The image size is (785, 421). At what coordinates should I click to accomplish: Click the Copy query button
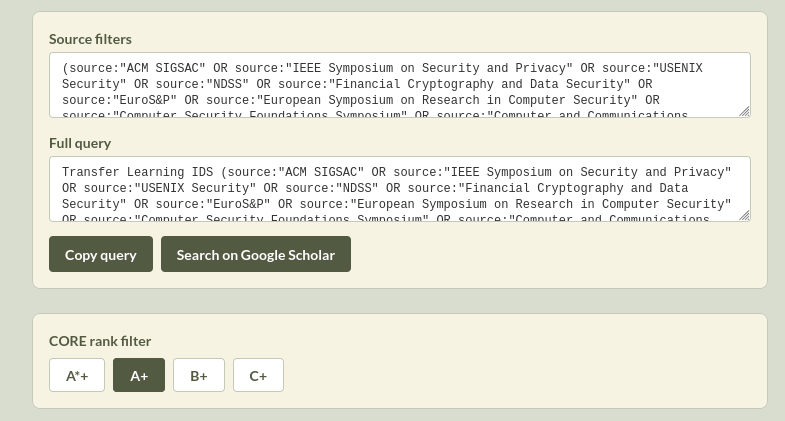(x=100, y=255)
